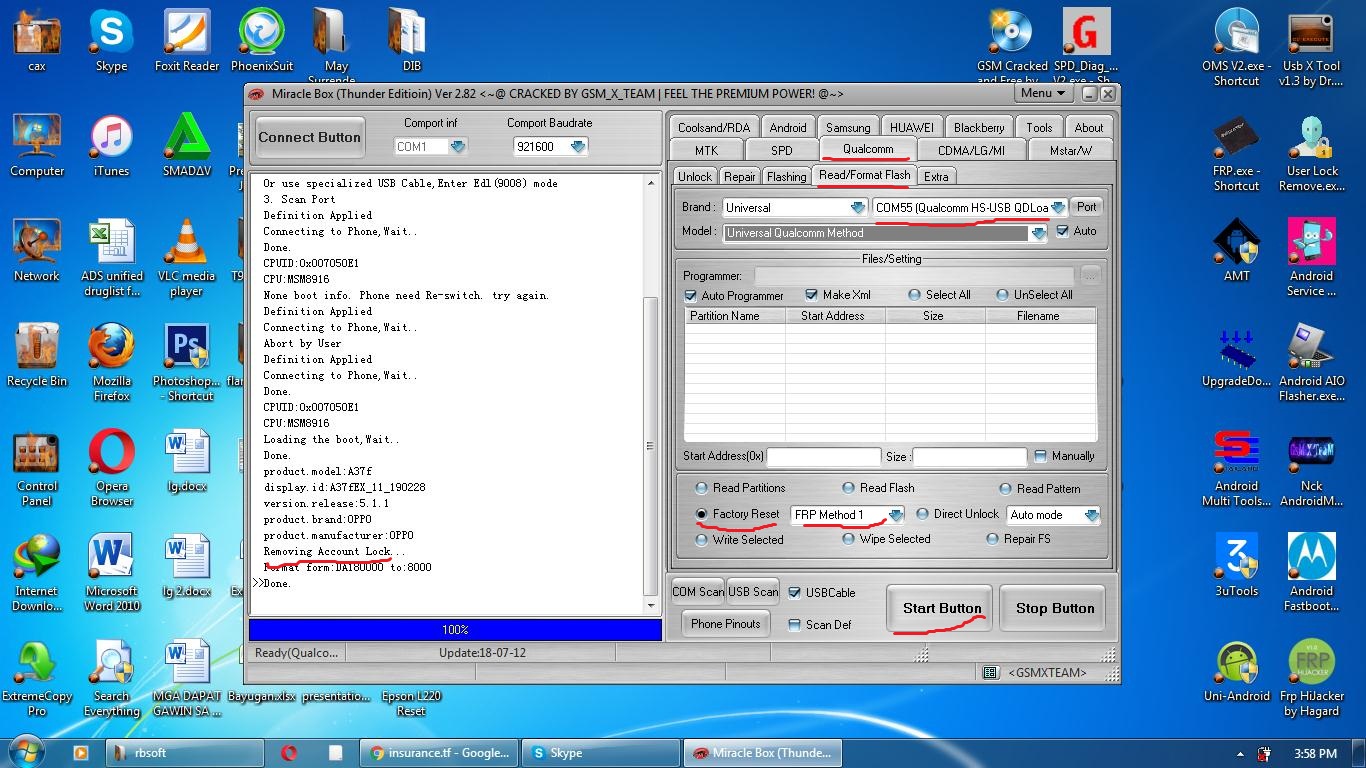Open Control Panel desktop icon
The height and width of the screenshot is (768, 1366).
click(x=37, y=468)
